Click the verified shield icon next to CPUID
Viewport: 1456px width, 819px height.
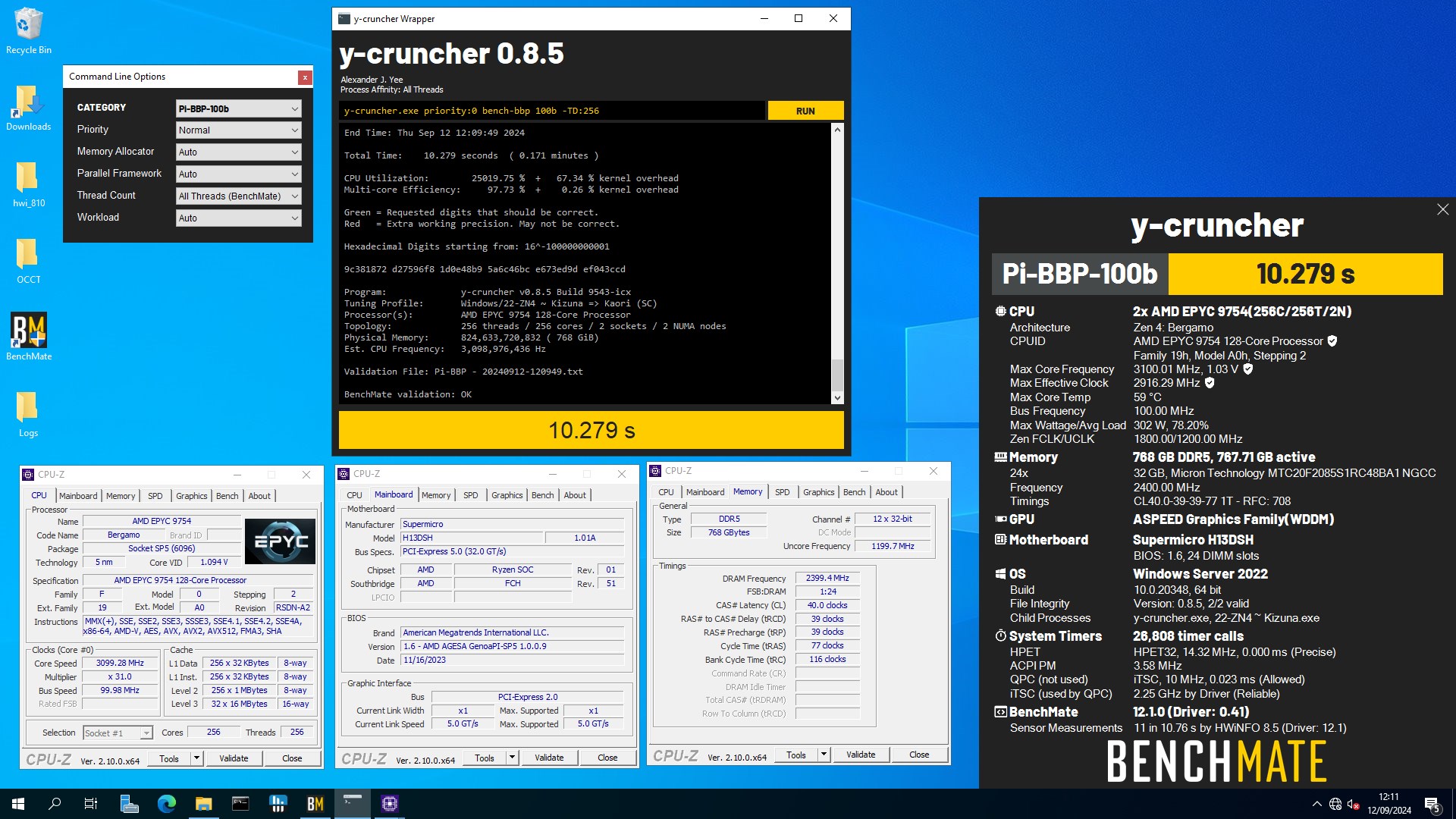[1332, 341]
